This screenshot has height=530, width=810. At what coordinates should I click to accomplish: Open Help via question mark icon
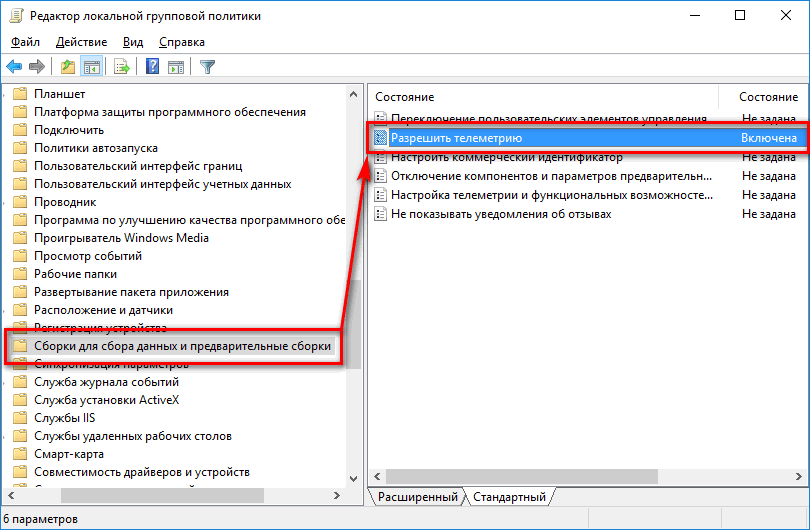152,67
